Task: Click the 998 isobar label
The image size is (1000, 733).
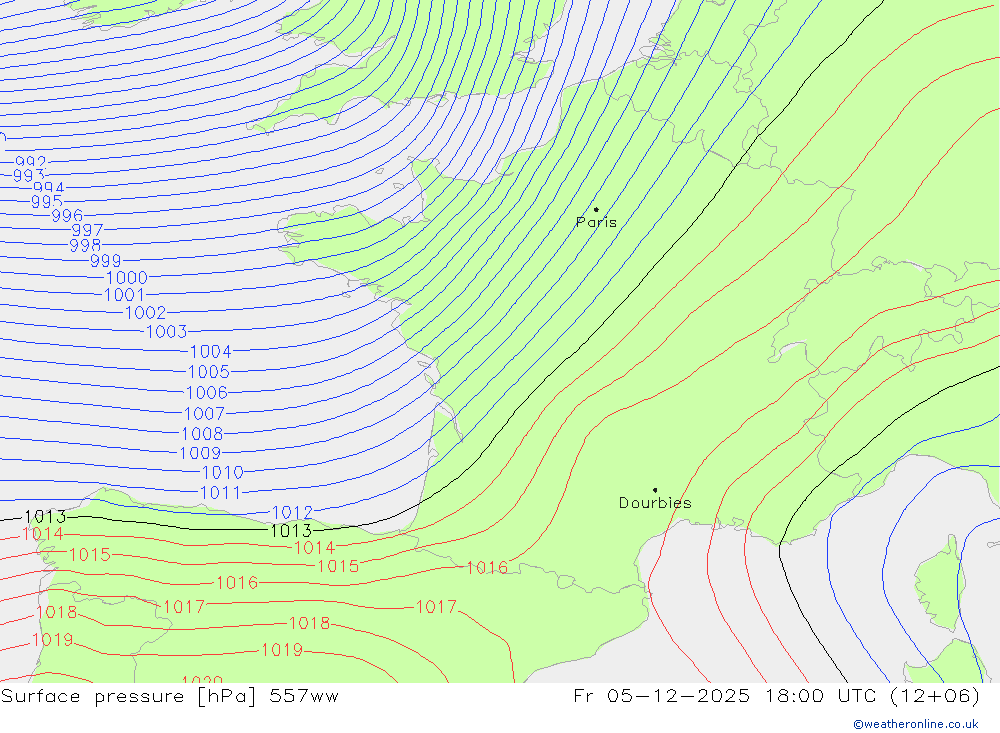Action: click(85, 245)
